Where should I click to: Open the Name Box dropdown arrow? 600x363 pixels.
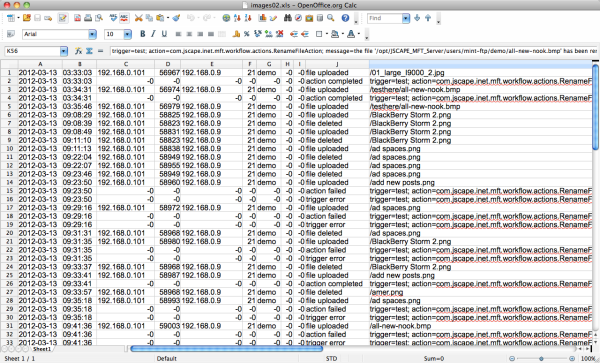(x=64, y=51)
